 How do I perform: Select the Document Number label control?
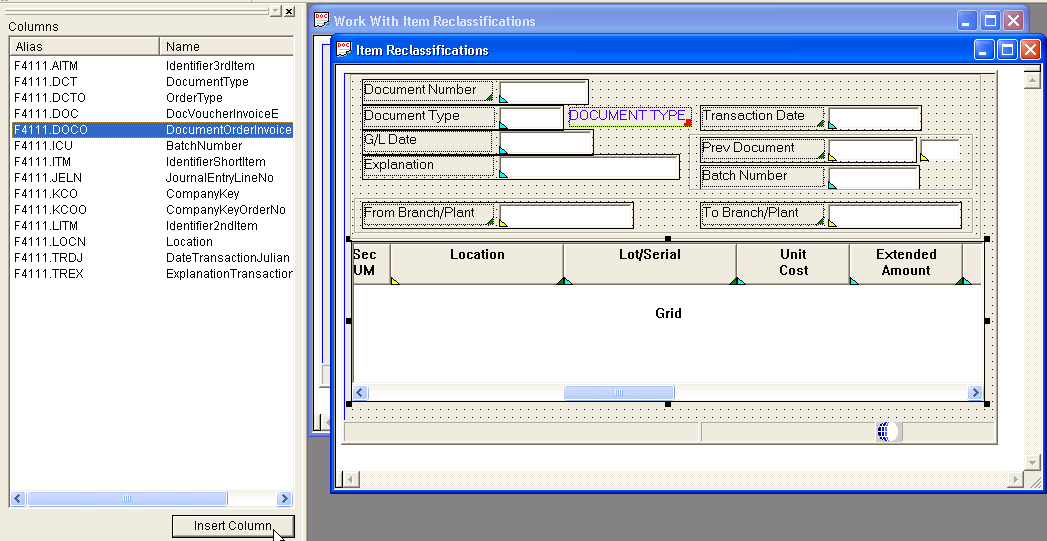[x=427, y=90]
